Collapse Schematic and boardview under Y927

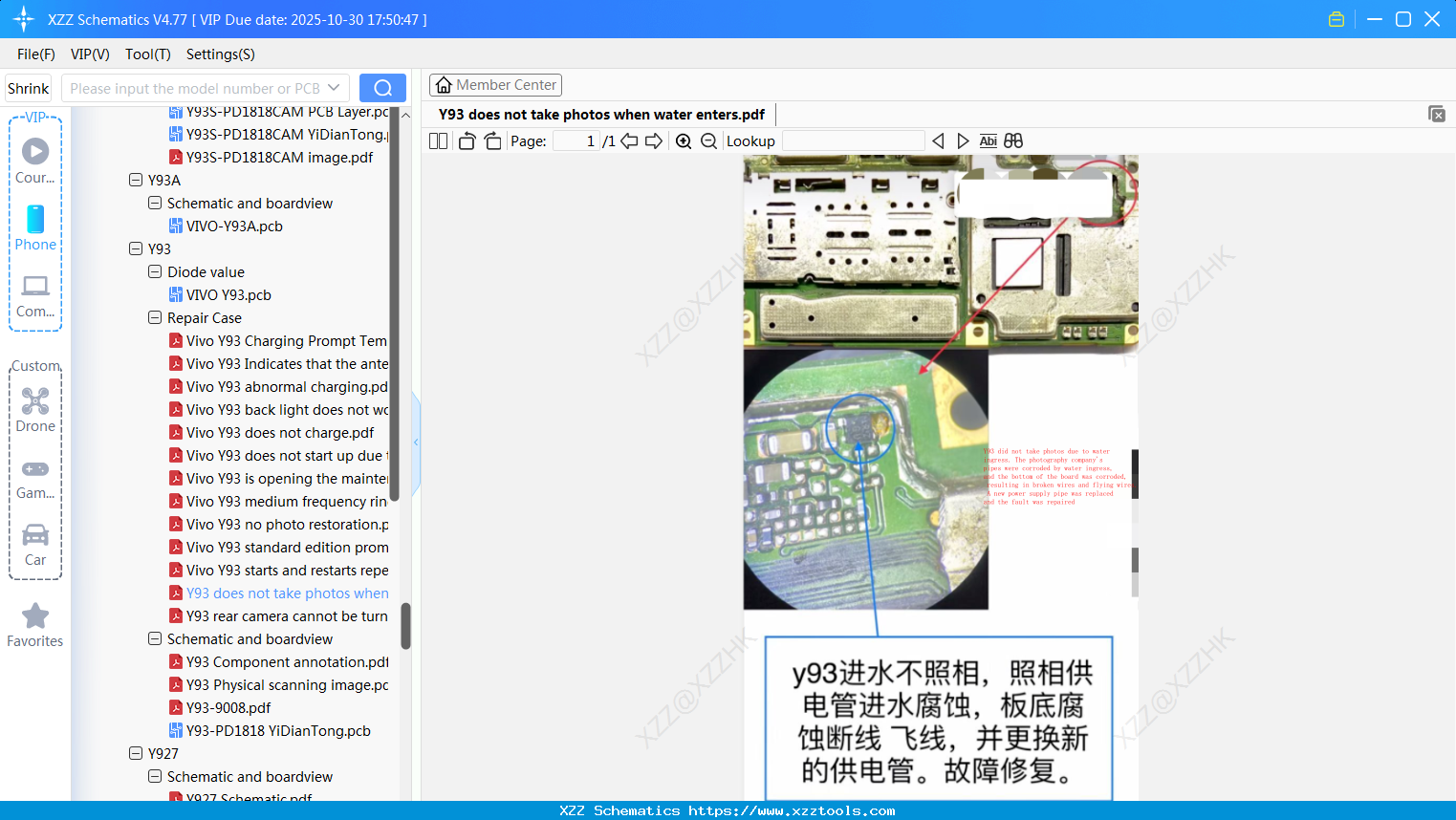pyautogui.click(x=155, y=777)
